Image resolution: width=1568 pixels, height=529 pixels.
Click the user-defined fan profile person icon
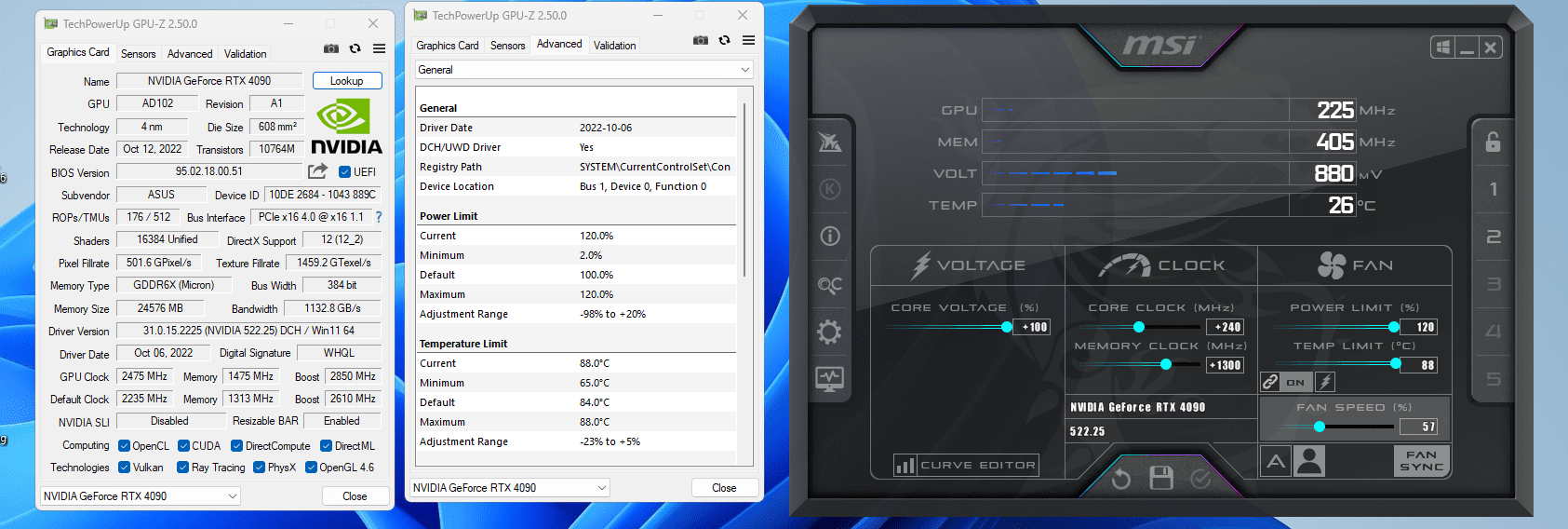(1309, 461)
